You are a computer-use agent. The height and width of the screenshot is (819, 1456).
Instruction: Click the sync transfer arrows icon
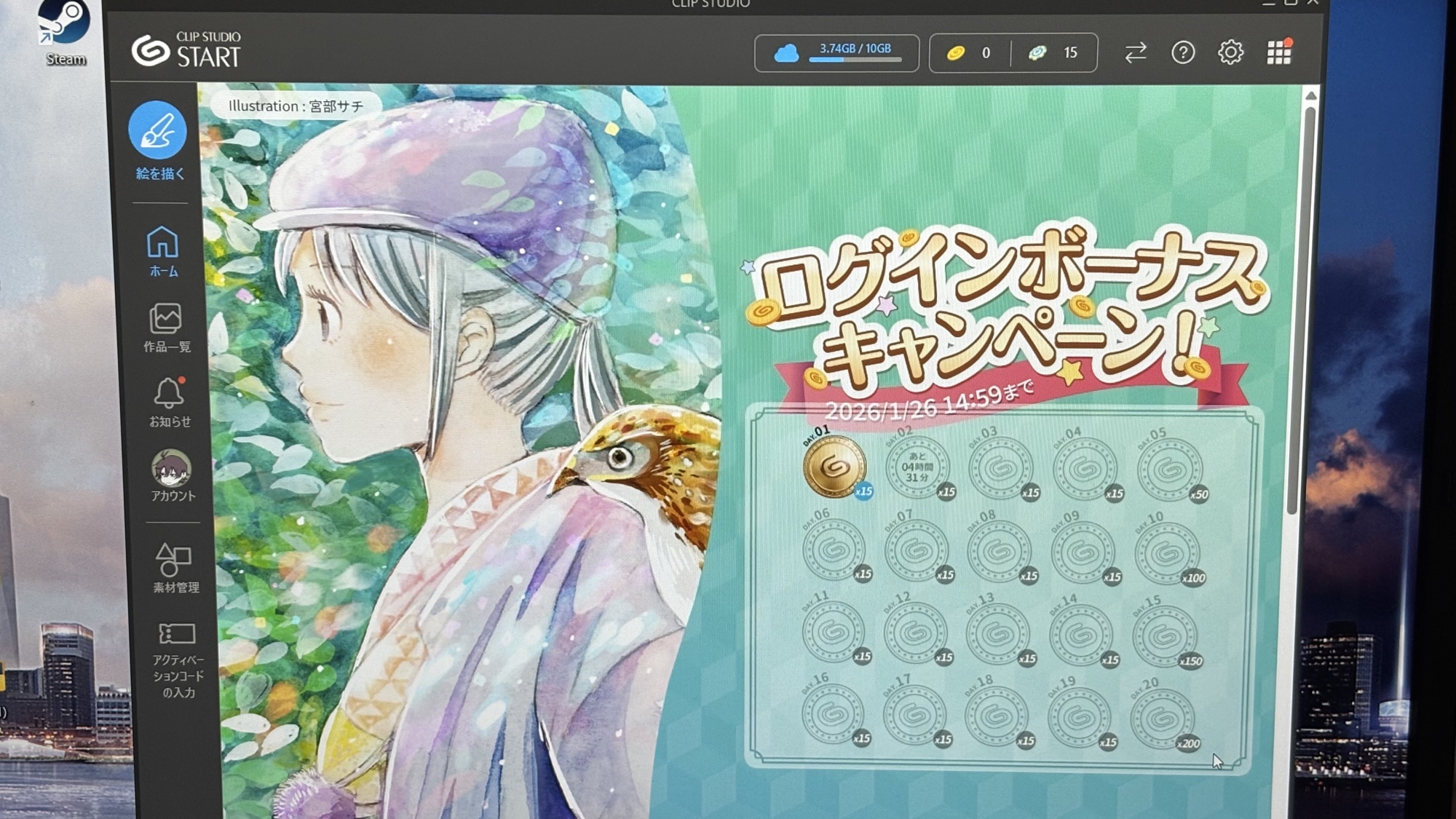1135,52
